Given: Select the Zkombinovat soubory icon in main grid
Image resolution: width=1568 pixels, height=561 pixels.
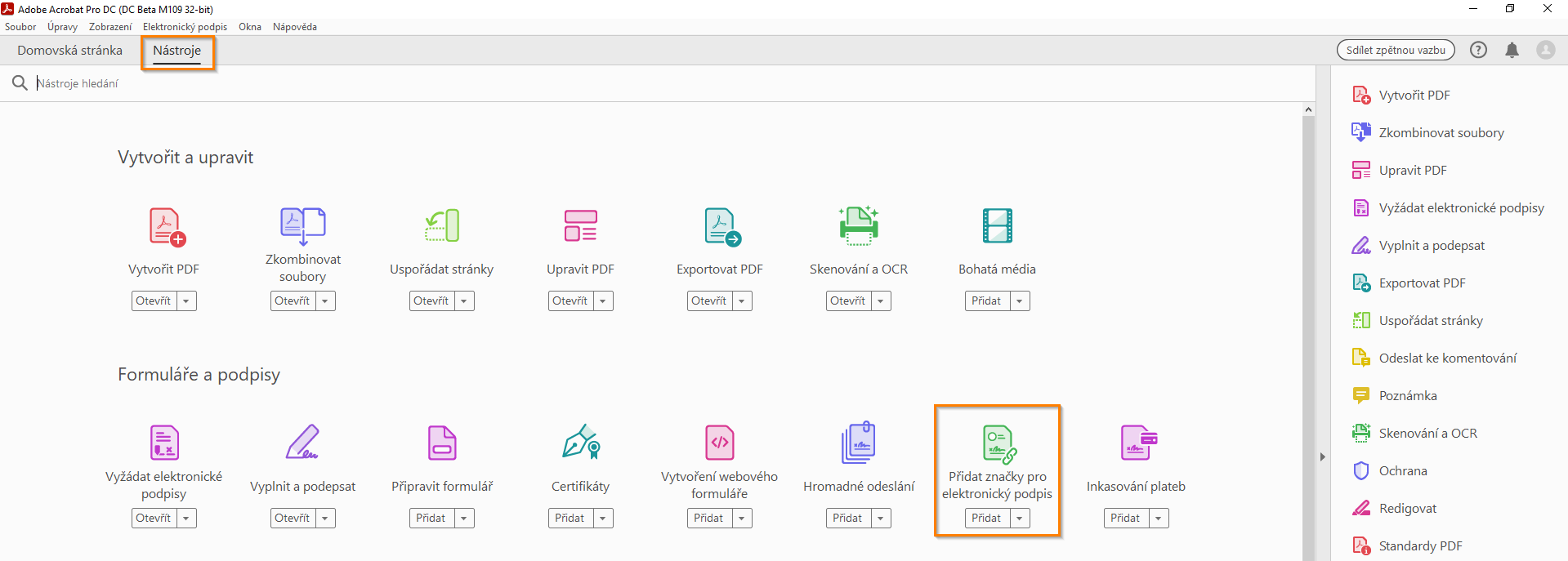Looking at the screenshot, I should click(x=303, y=225).
